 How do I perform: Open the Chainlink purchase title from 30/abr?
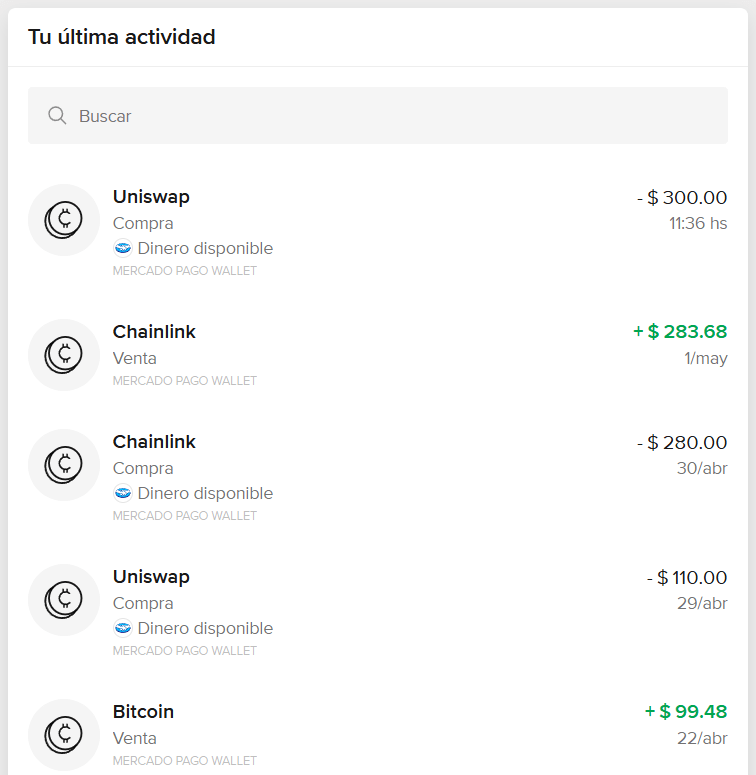pos(154,442)
